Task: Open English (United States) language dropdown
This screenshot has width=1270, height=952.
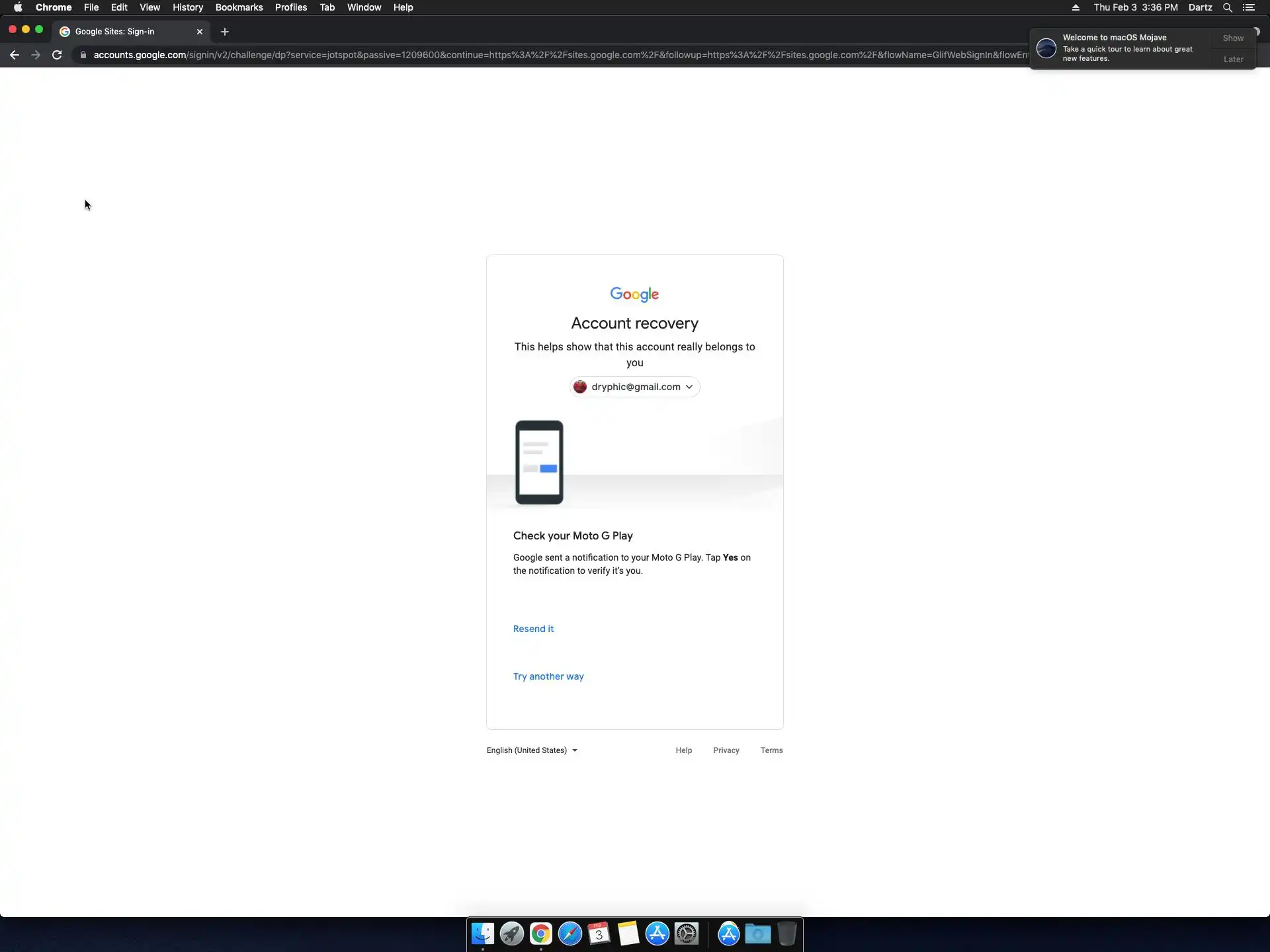Action: click(532, 750)
